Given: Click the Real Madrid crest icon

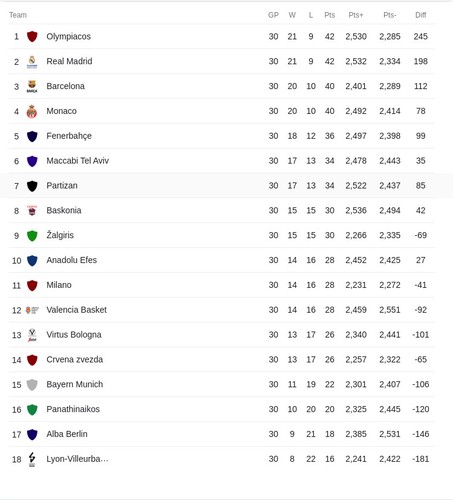Looking at the screenshot, I should pos(32,61).
